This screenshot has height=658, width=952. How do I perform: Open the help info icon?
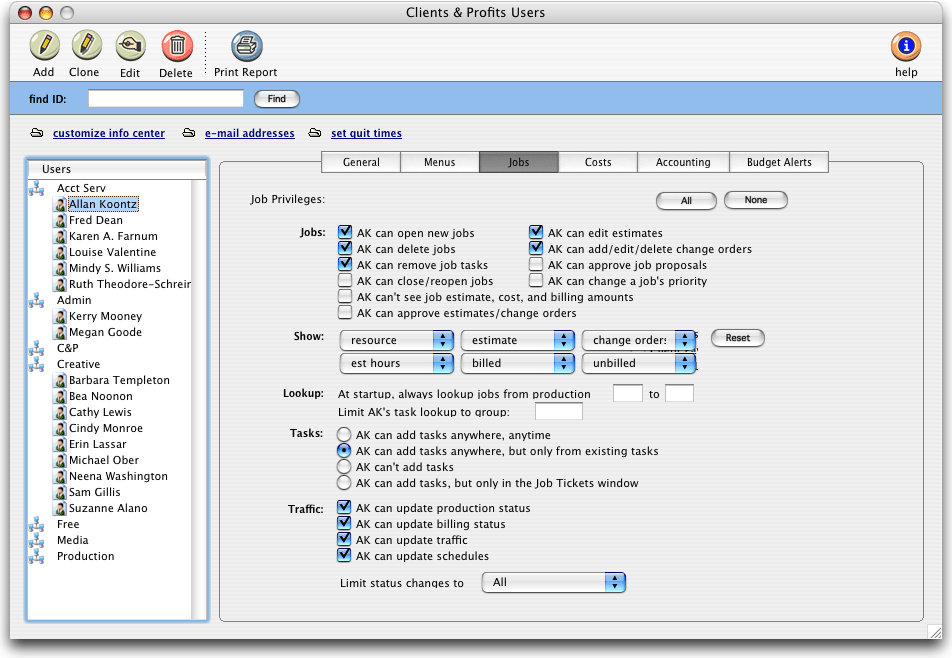pyautogui.click(x=906, y=46)
